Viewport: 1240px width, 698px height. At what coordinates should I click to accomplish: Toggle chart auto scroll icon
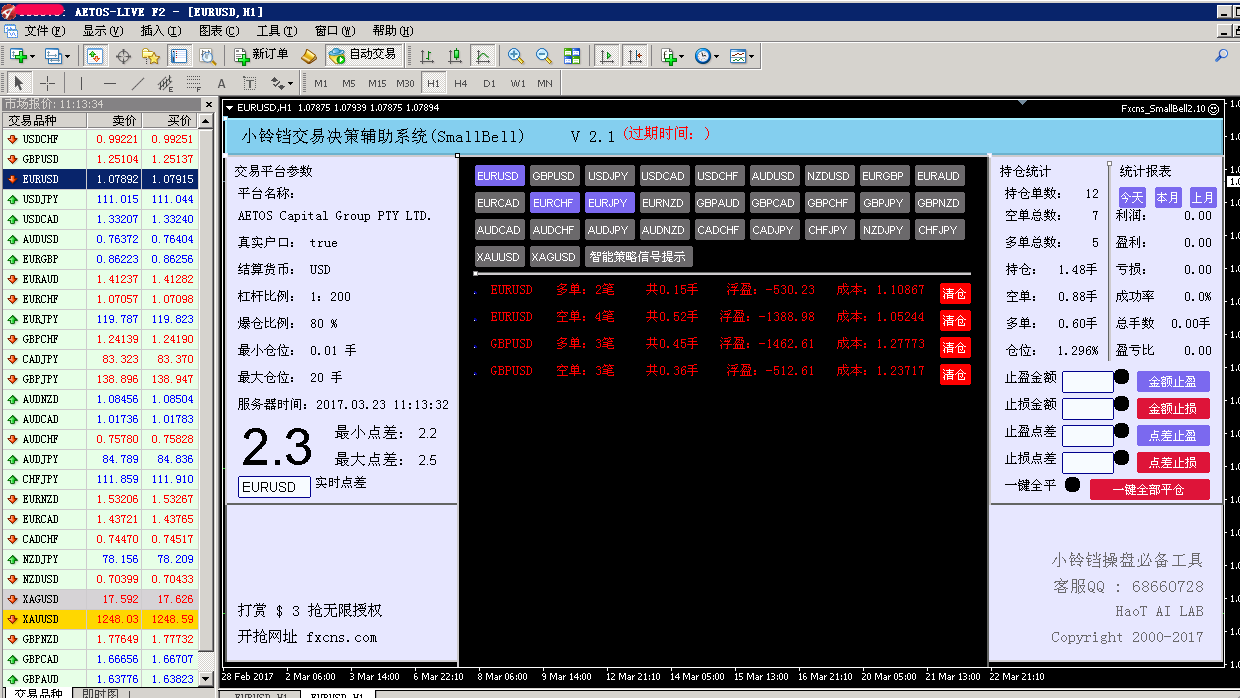606,56
